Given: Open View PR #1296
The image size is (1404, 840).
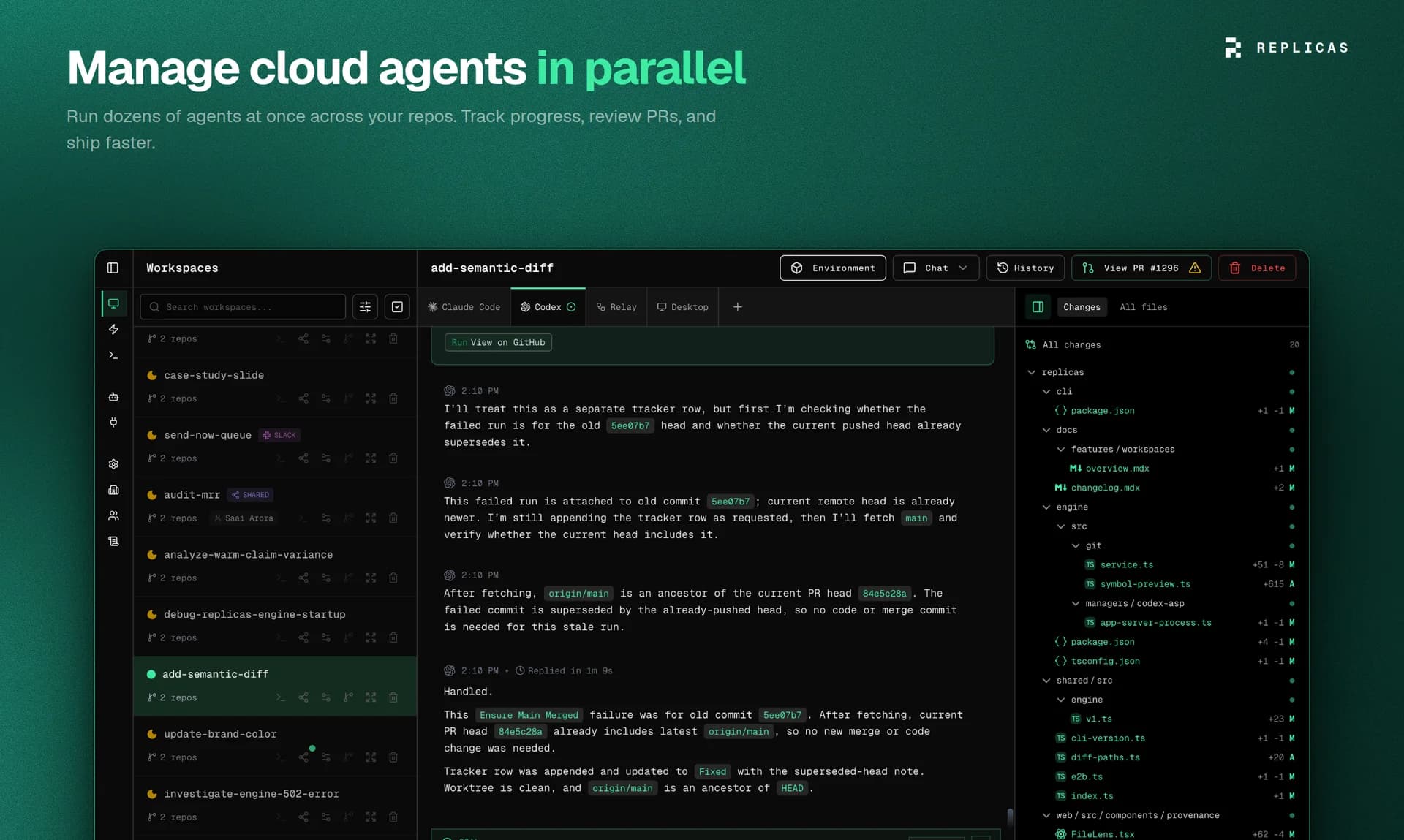Looking at the screenshot, I should (1141, 268).
